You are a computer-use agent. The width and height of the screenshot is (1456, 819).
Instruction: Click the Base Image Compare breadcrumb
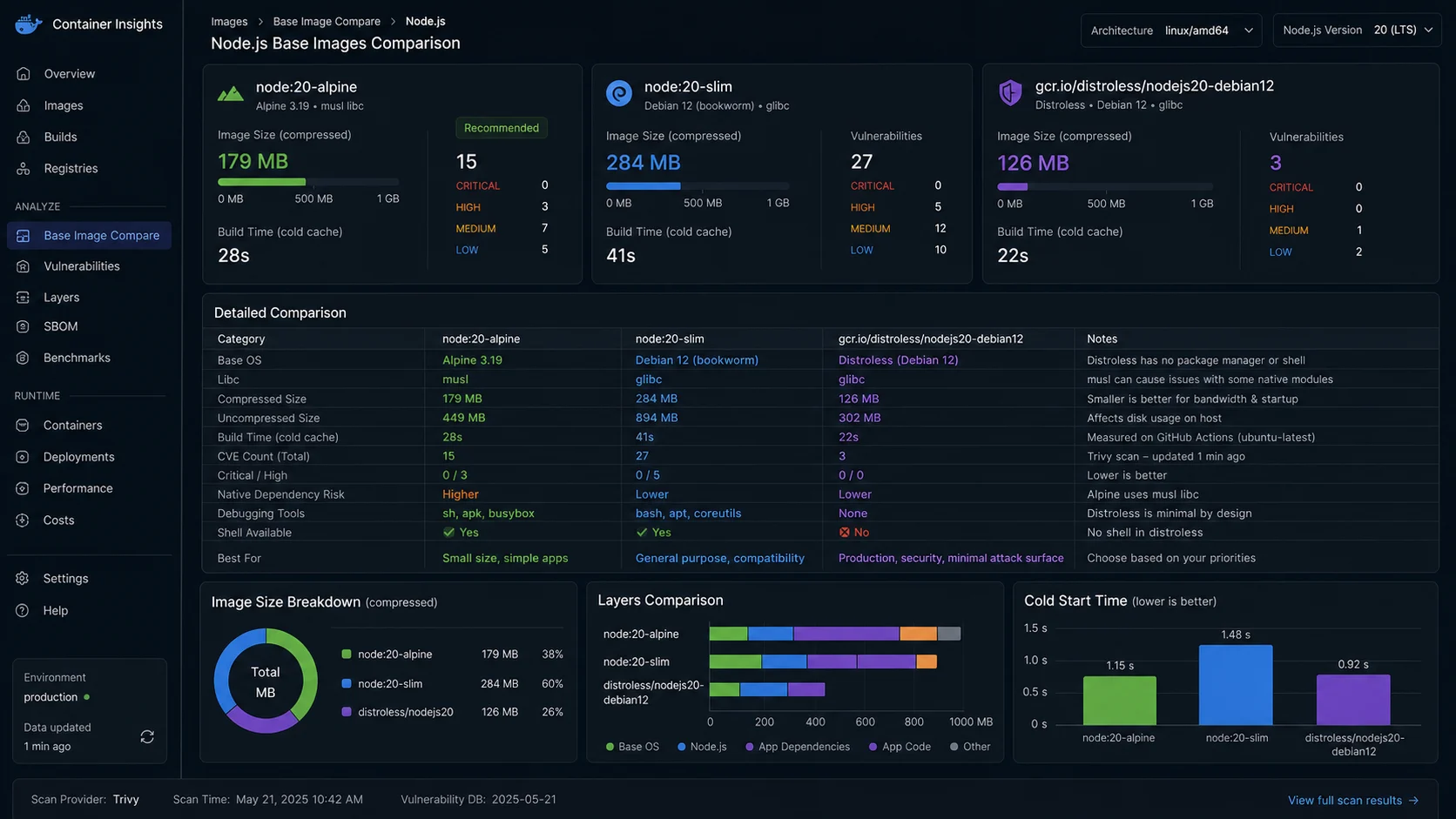(x=327, y=22)
